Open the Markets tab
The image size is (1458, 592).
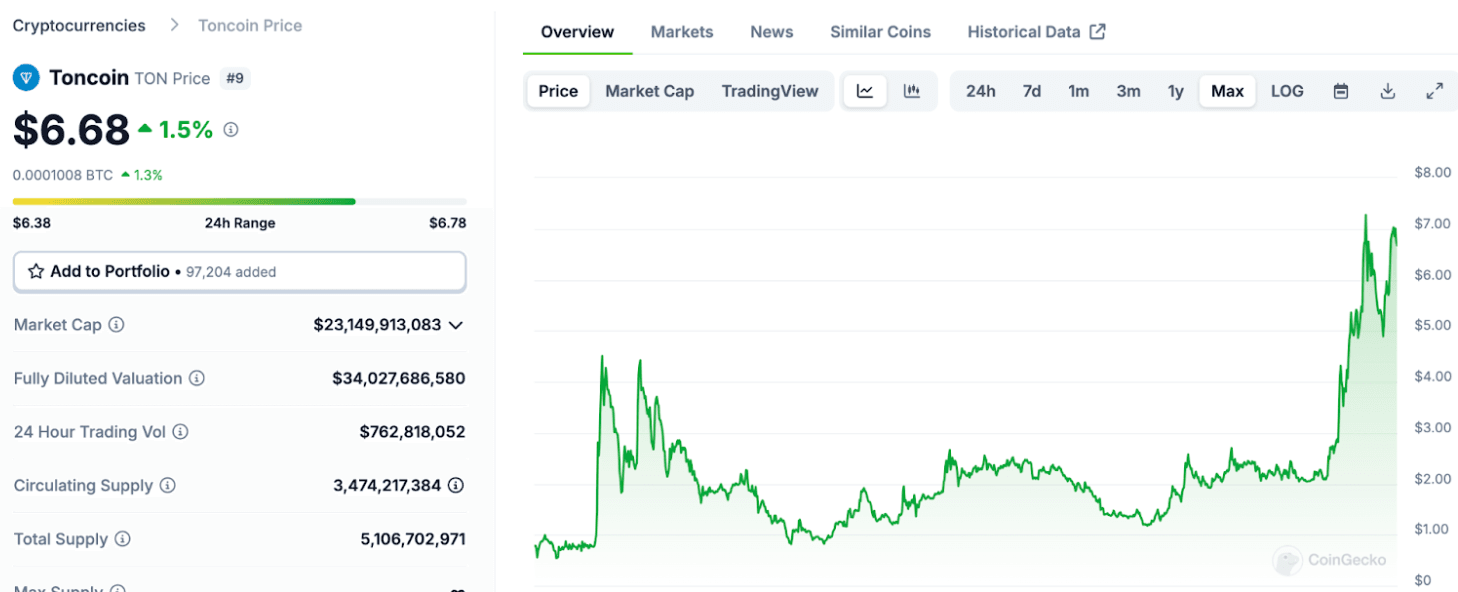682,32
